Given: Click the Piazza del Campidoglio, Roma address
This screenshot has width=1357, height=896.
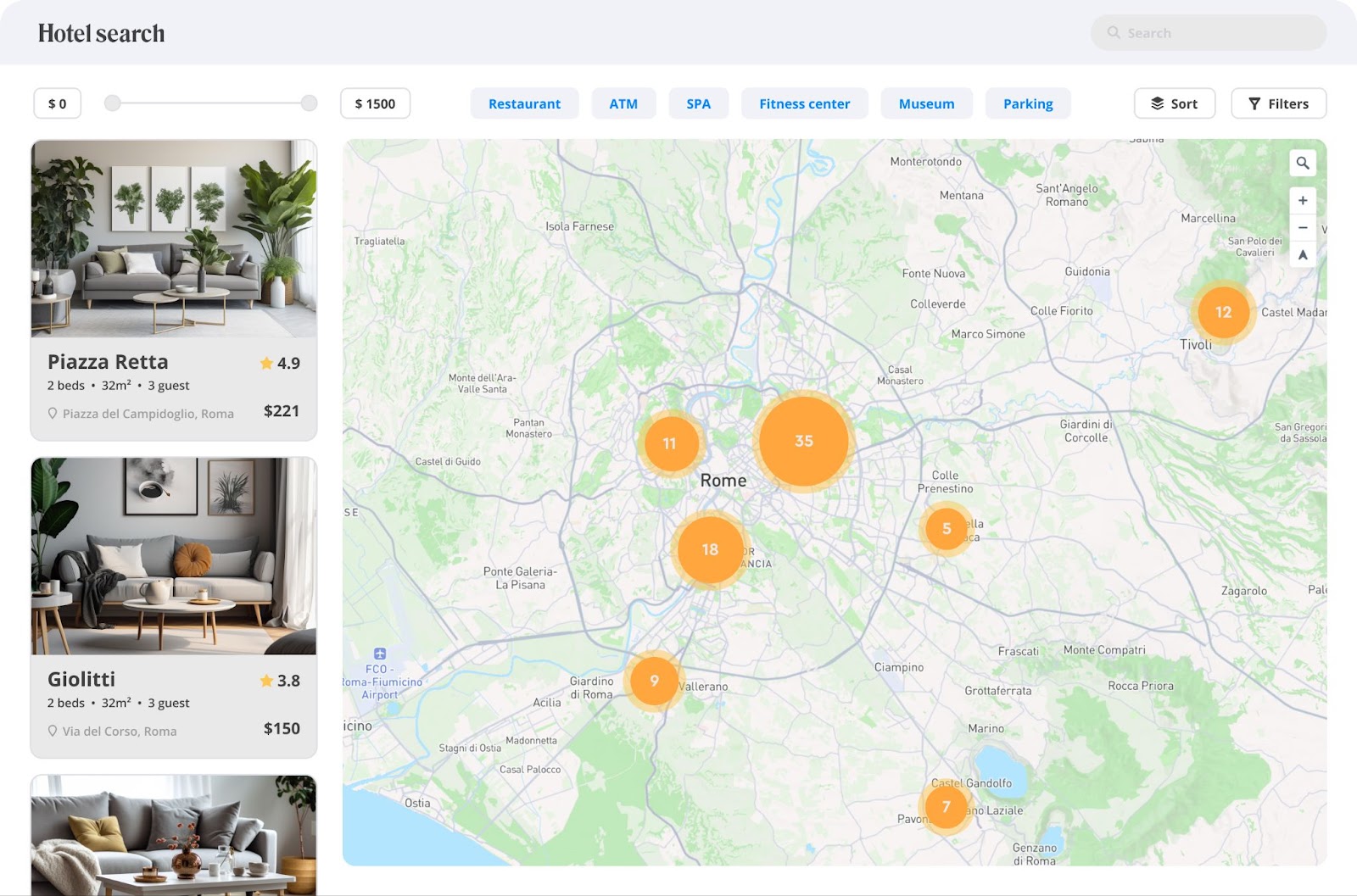Looking at the screenshot, I should pyautogui.click(x=148, y=414).
